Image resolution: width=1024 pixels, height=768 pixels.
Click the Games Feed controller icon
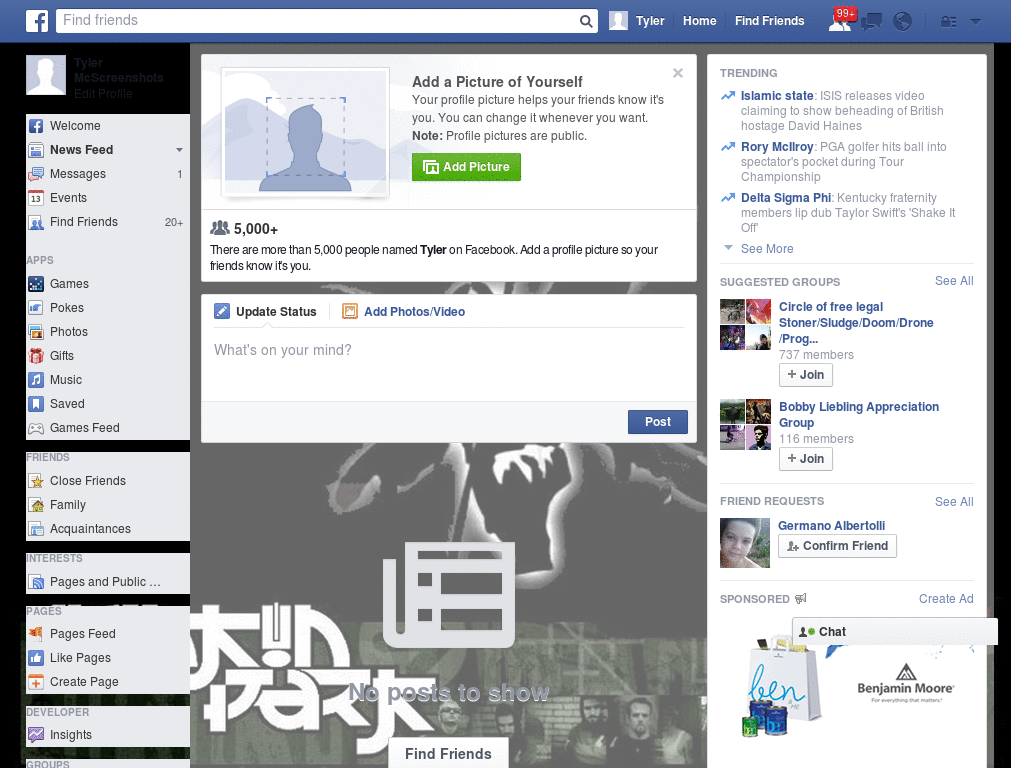pos(36,428)
